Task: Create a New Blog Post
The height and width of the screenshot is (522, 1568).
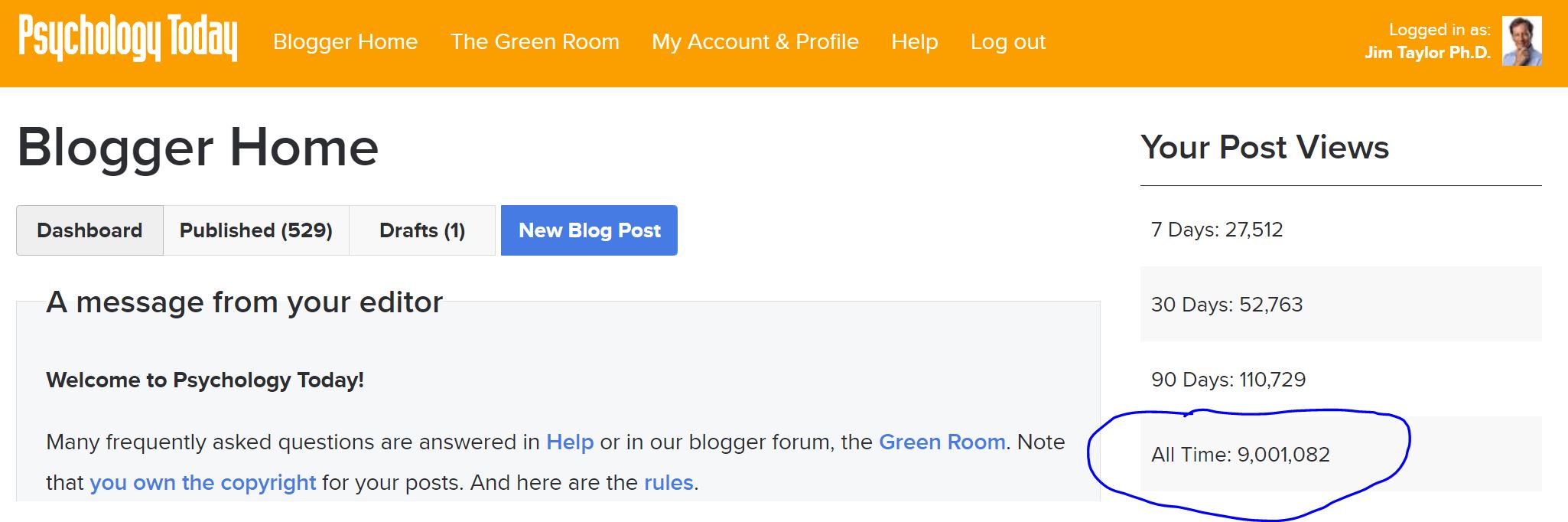Action: coord(589,230)
